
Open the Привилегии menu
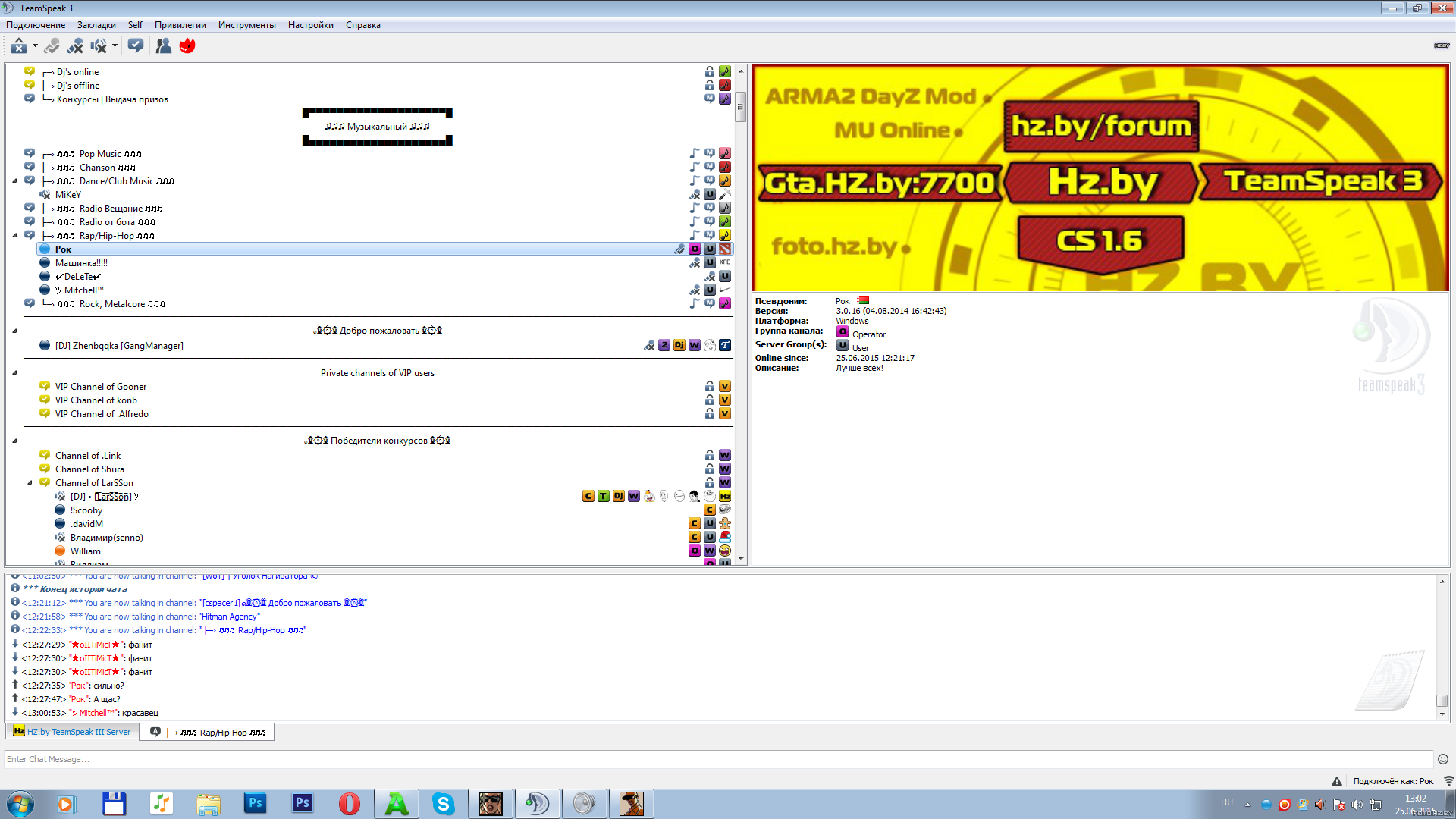(x=180, y=25)
